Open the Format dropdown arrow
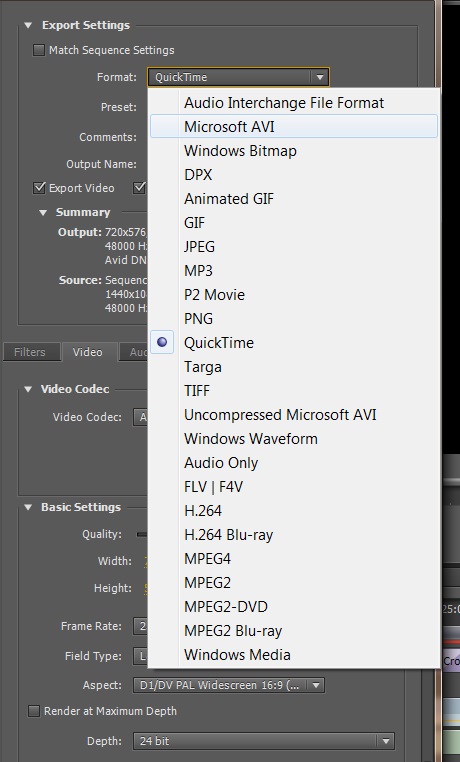 click(x=320, y=77)
